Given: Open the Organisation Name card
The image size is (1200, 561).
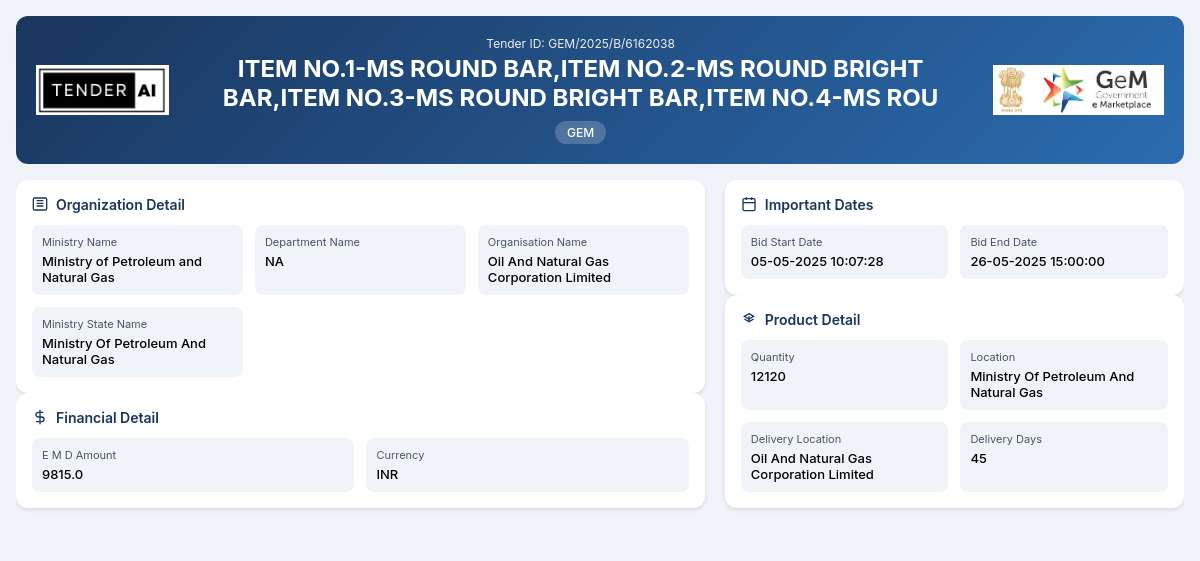Looking at the screenshot, I should pyautogui.click(x=583, y=260).
